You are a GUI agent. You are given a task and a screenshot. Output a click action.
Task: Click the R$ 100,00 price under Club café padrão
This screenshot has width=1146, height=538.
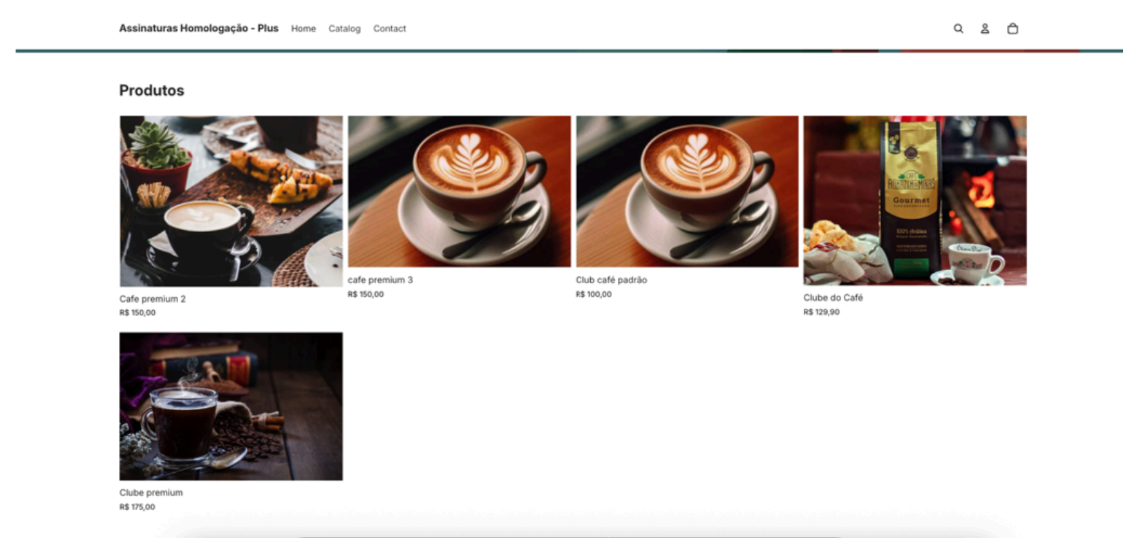point(593,294)
